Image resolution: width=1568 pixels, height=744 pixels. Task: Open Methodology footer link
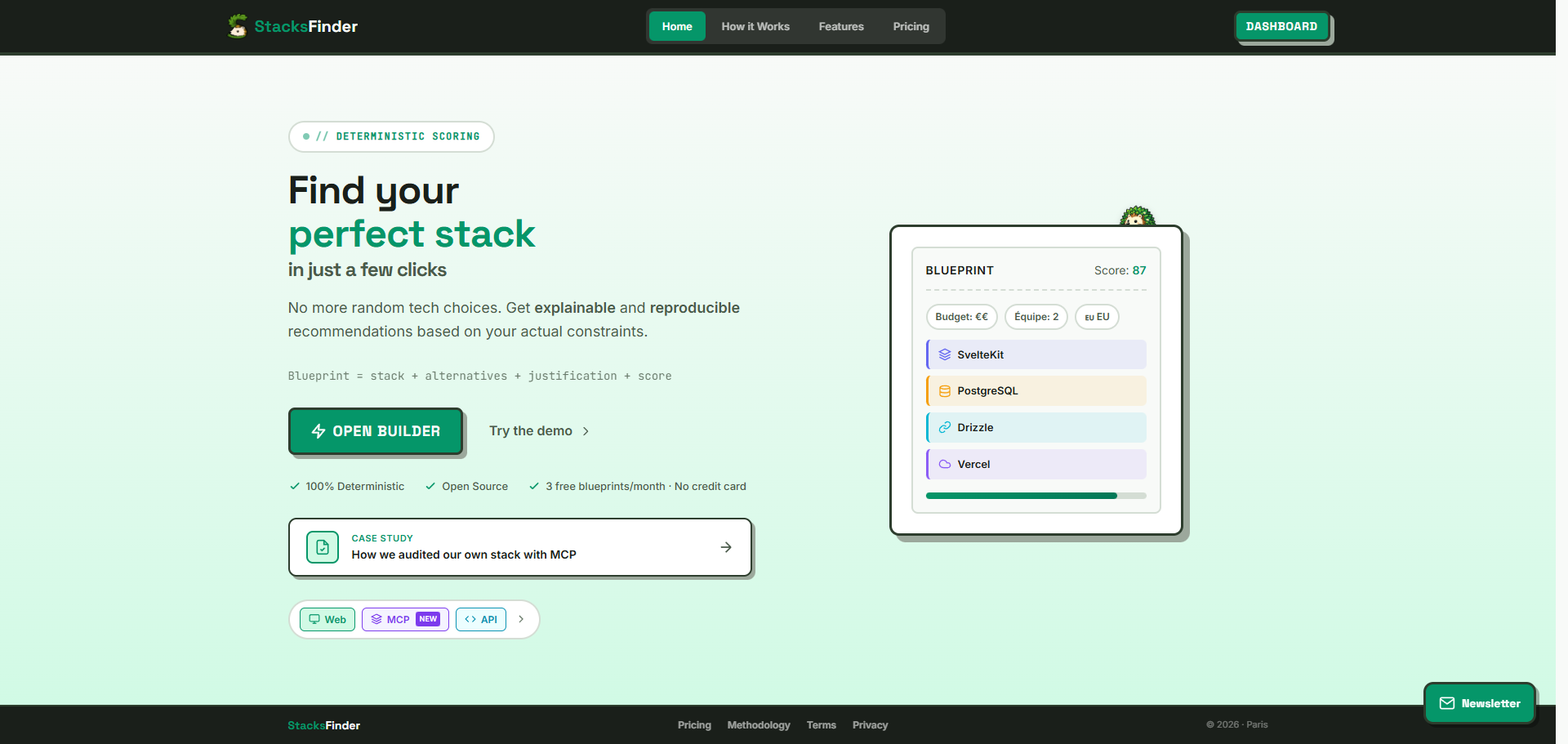(759, 725)
